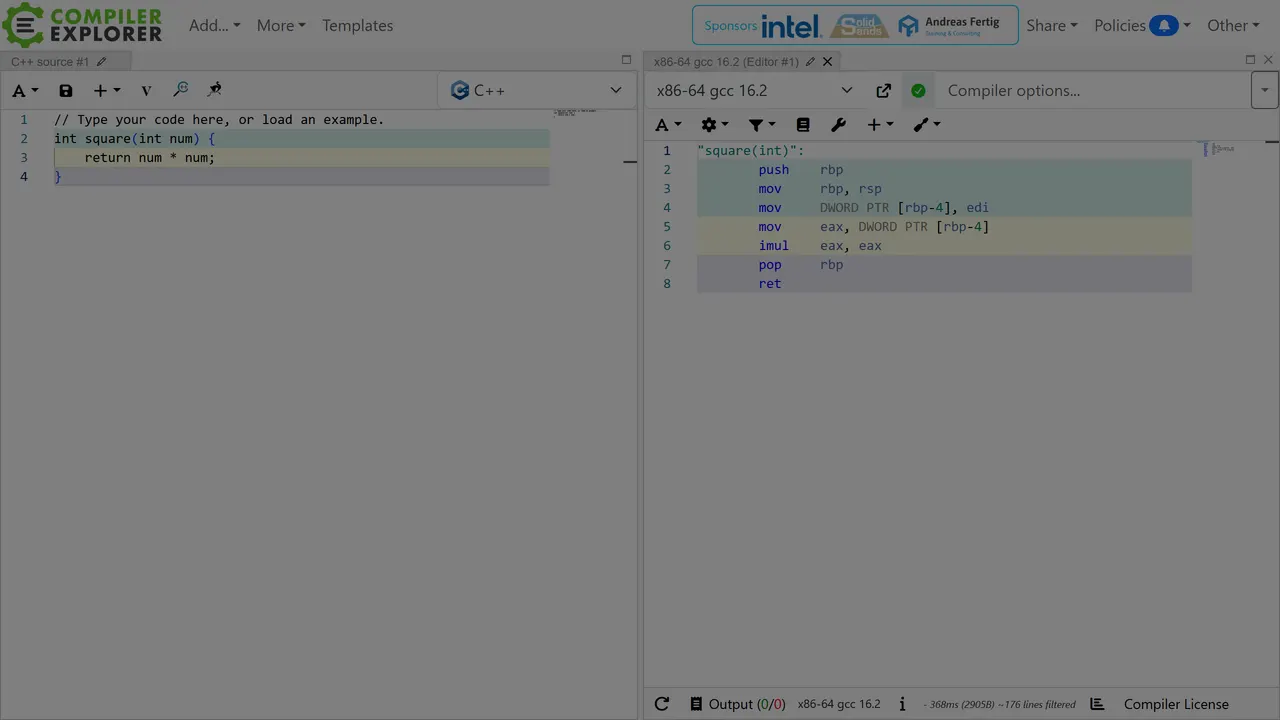Open the source pane Add new dropdown
The height and width of the screenshot is (720, 1280).
107,90
